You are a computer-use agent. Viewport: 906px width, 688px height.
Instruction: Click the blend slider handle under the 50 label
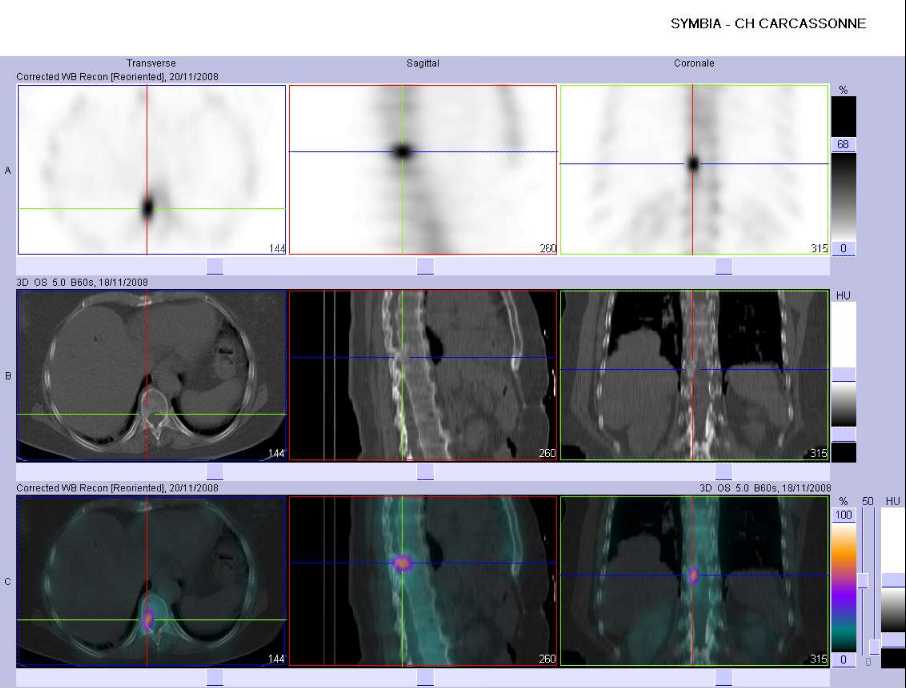pos(863,581)
